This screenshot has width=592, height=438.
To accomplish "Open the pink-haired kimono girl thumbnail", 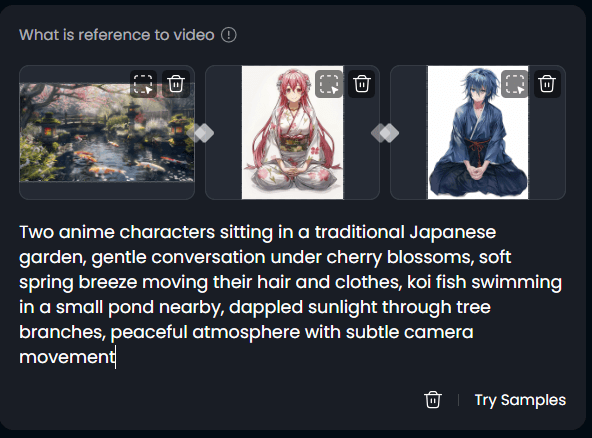I will coord(293,132).
